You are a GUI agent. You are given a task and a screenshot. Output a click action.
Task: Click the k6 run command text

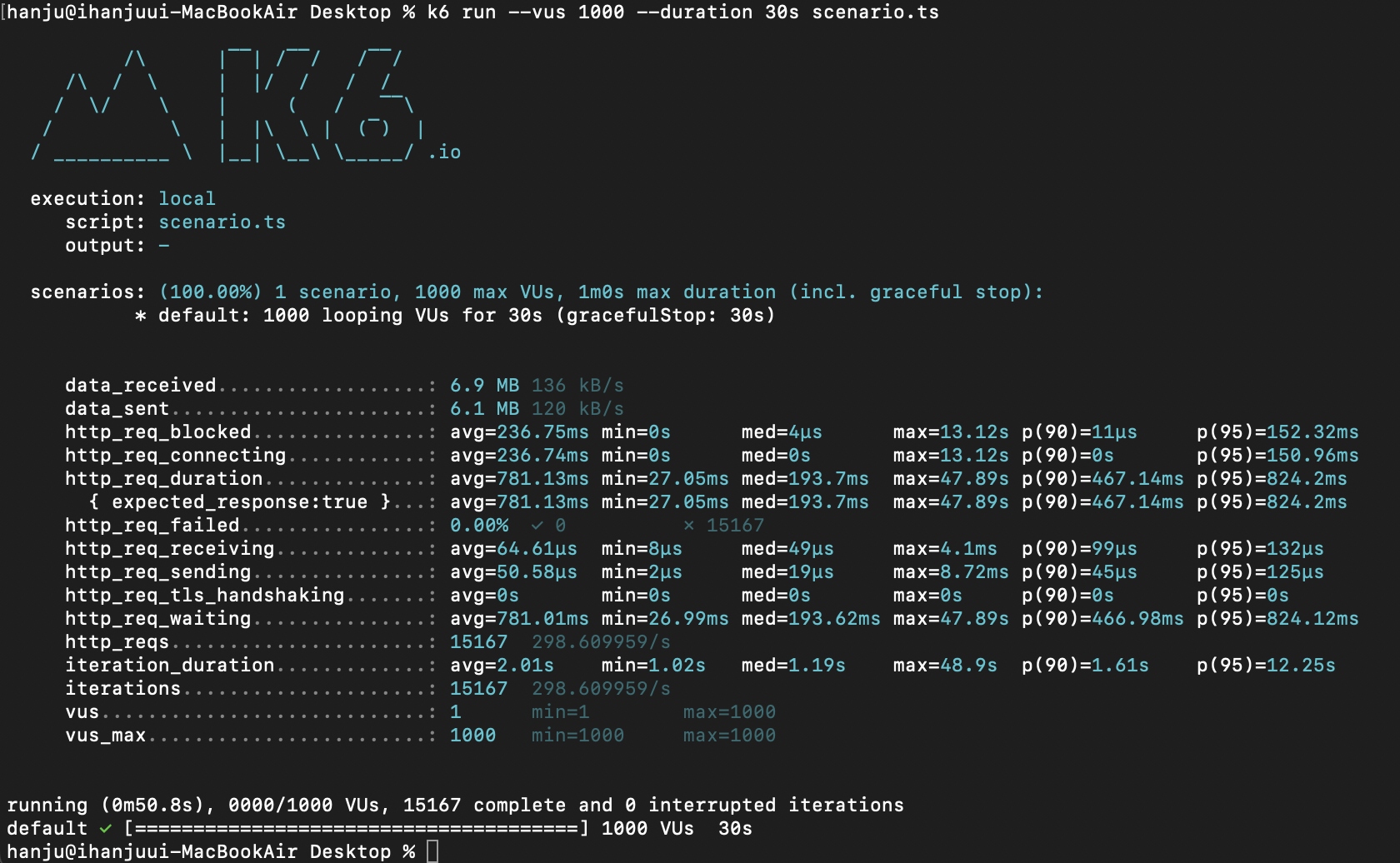683,12
